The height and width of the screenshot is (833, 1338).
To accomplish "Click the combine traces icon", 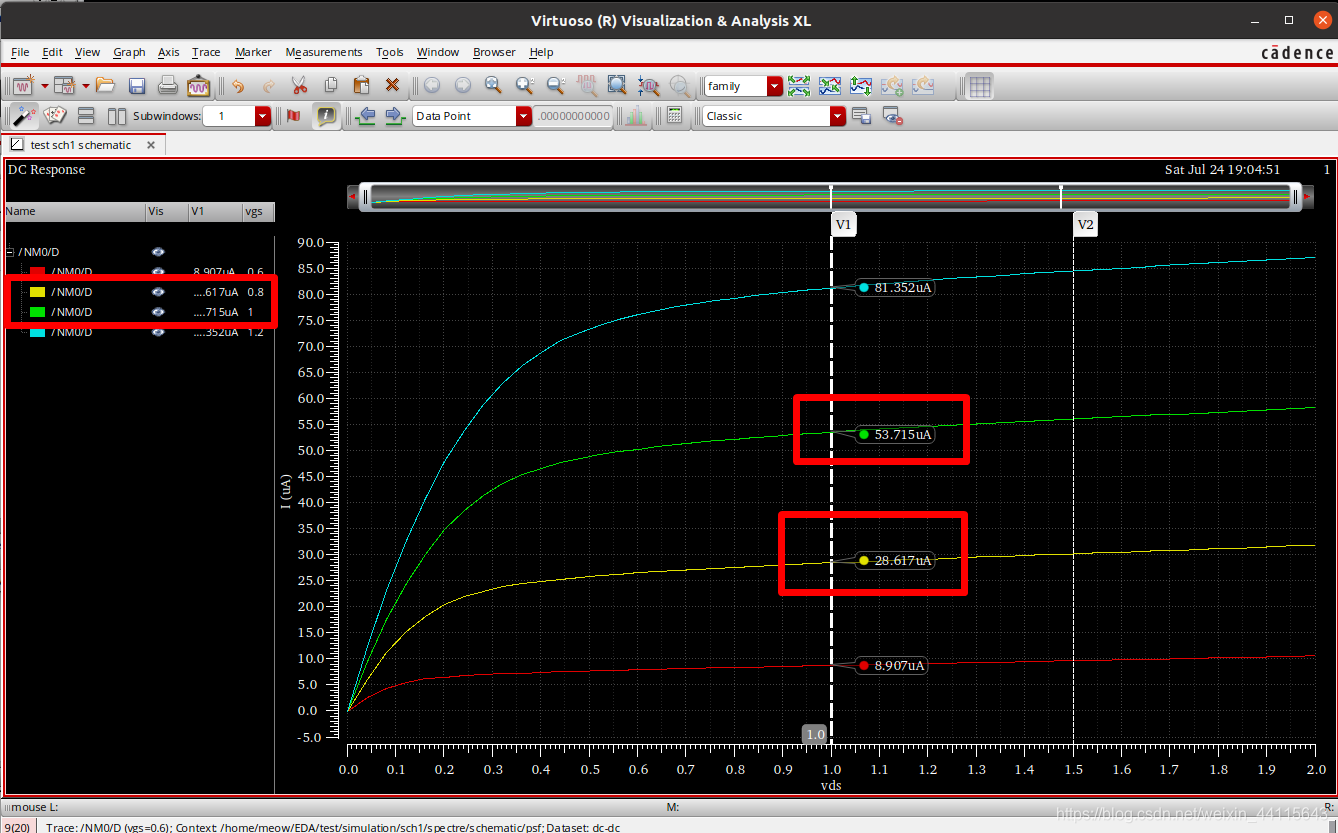I will tap(830, 86).
